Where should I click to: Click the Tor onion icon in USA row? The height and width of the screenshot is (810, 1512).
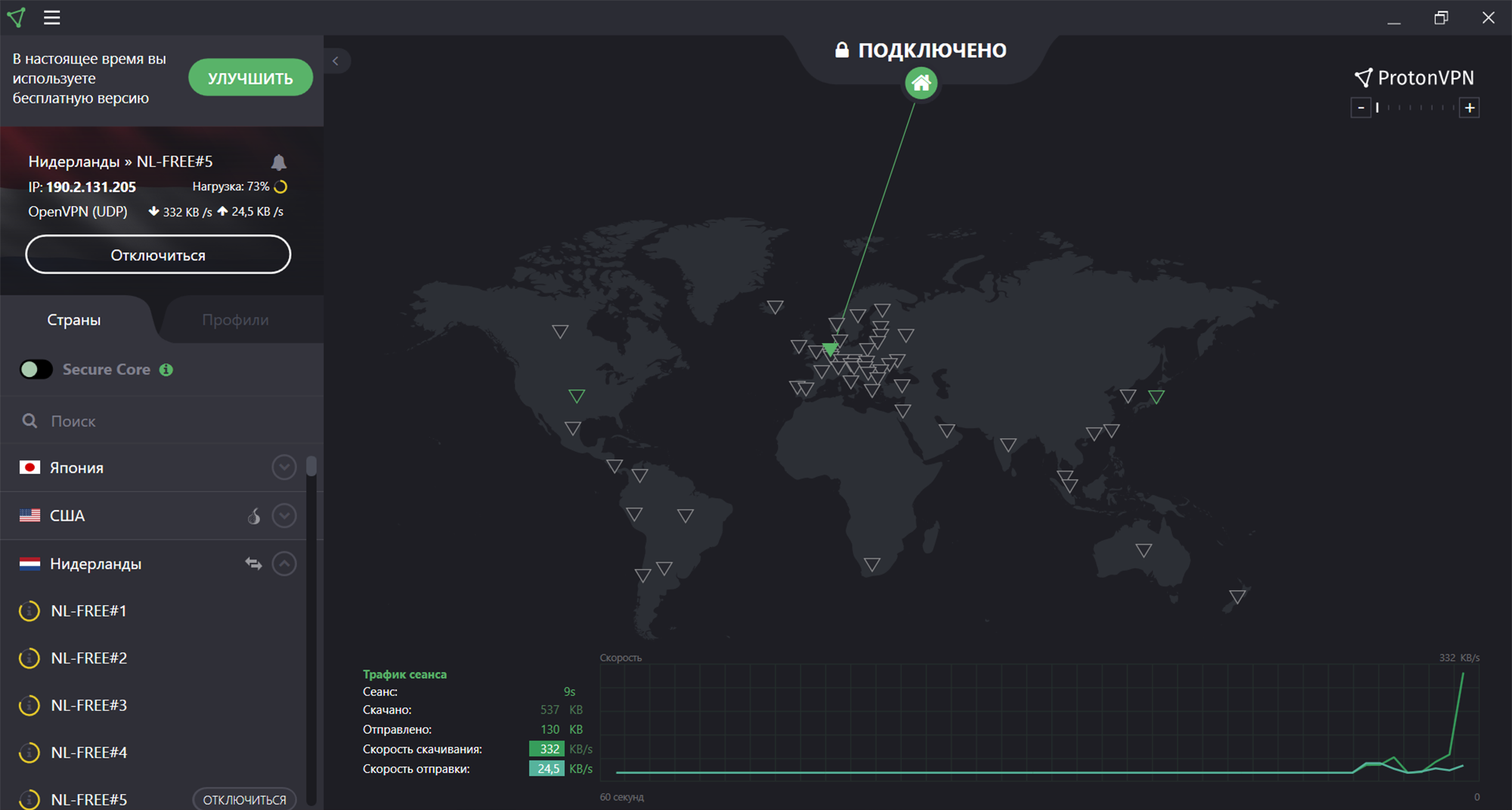(254, 515)
